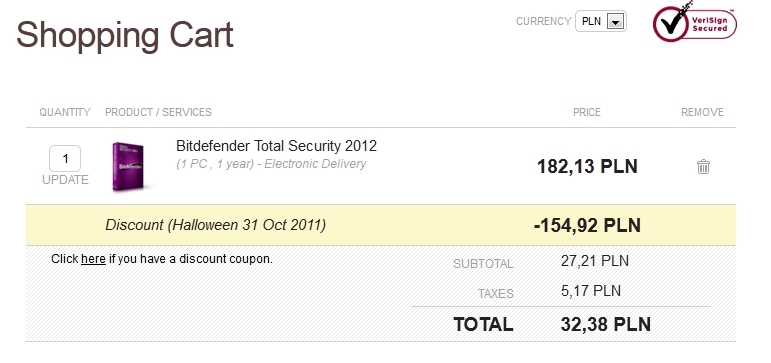Click the REMOVE column header
The image size is (771, 363).
pos(702,112)
